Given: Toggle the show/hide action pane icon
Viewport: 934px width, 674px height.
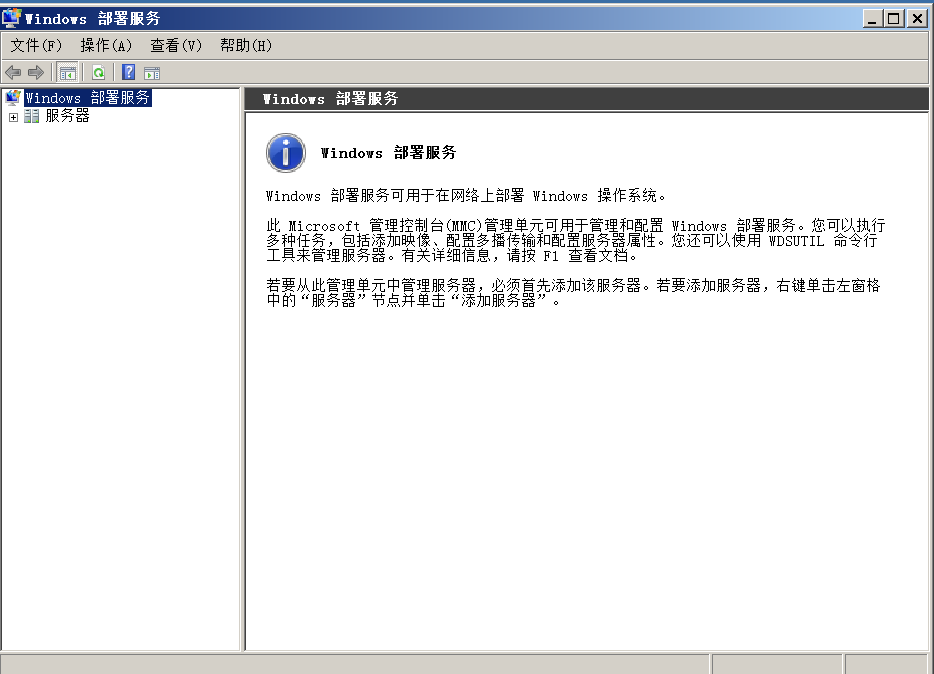Looking at the screenshot, I should click(x=152, y=73).
